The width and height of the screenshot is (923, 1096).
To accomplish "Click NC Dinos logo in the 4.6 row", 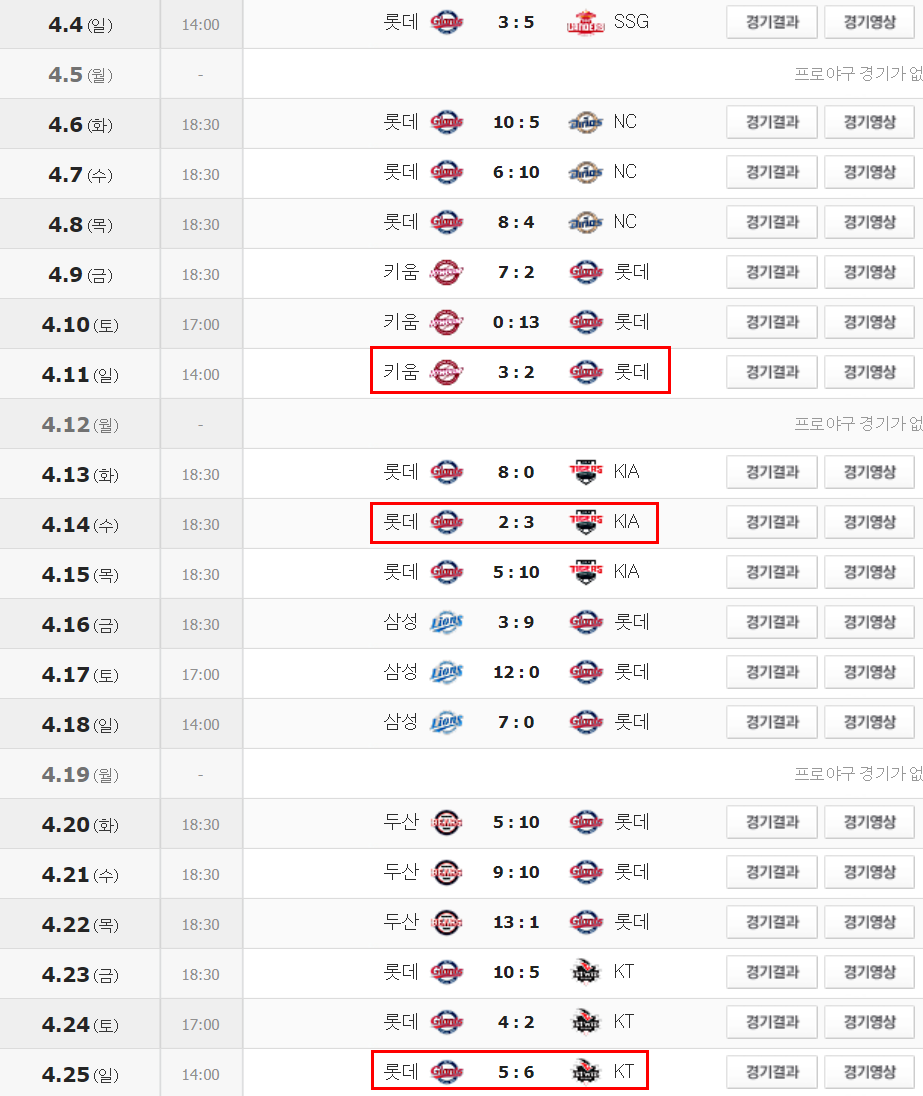I will pos(586,122).
